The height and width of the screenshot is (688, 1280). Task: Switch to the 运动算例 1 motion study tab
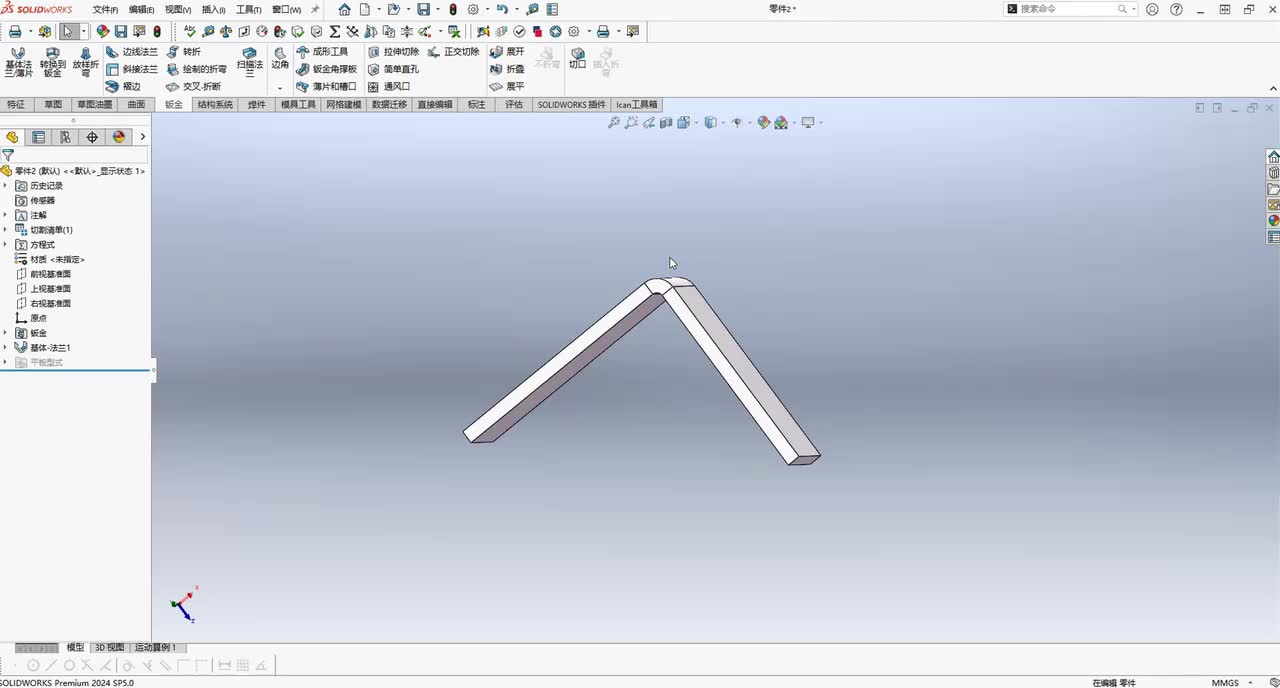click(155, 648)
